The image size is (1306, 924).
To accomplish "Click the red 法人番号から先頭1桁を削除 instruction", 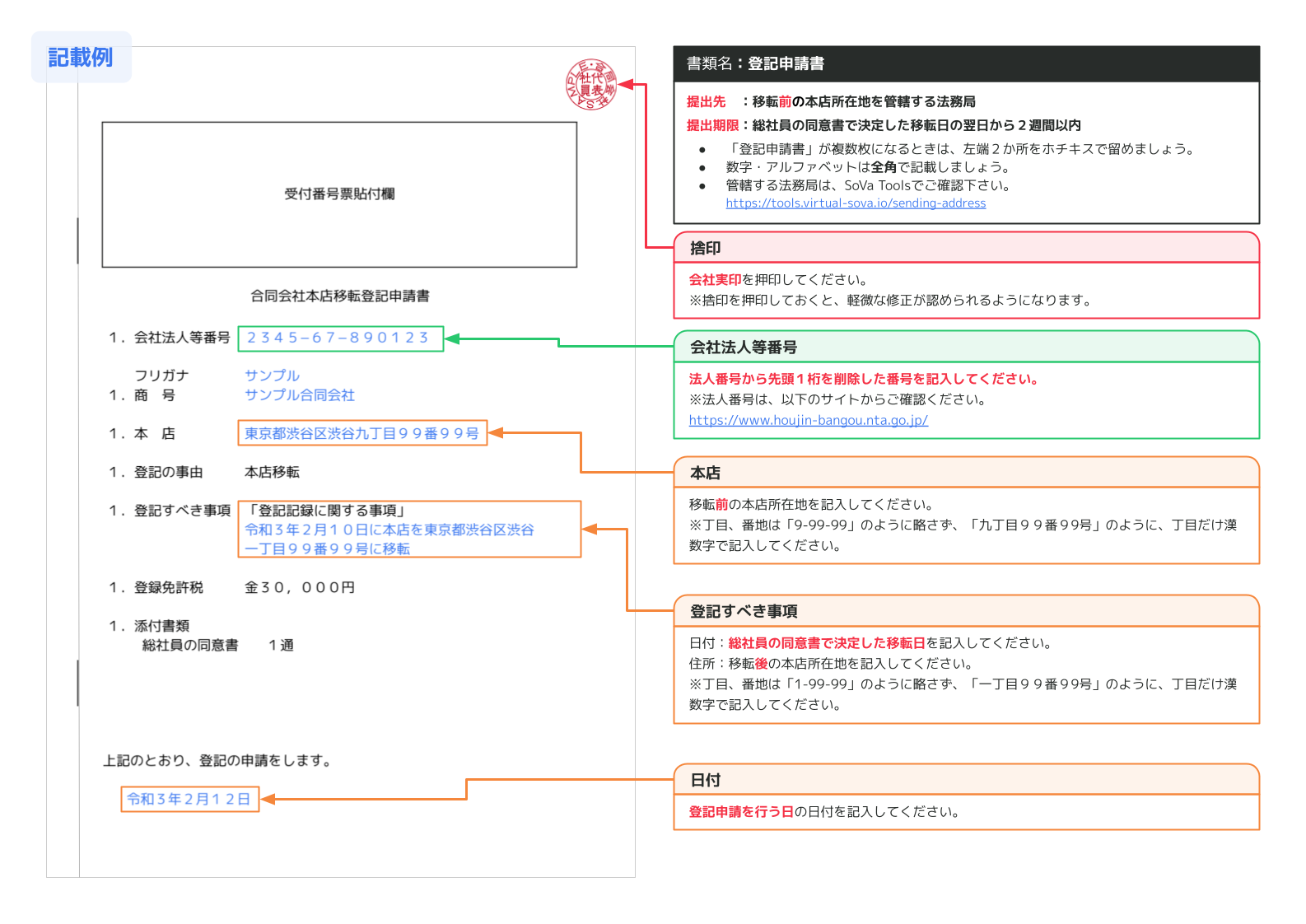I will (864, 379).
